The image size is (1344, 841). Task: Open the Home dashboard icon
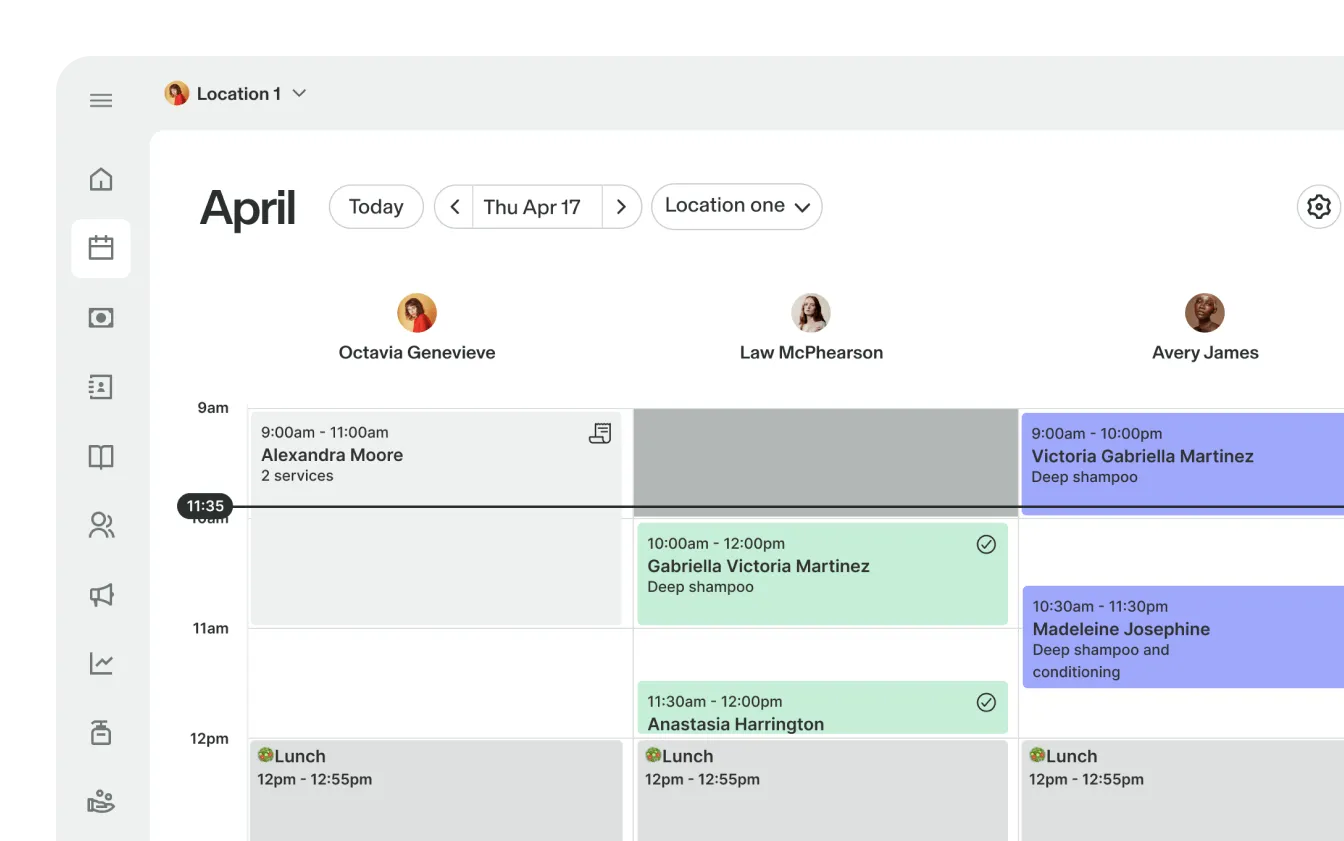(x=100, y=178)
